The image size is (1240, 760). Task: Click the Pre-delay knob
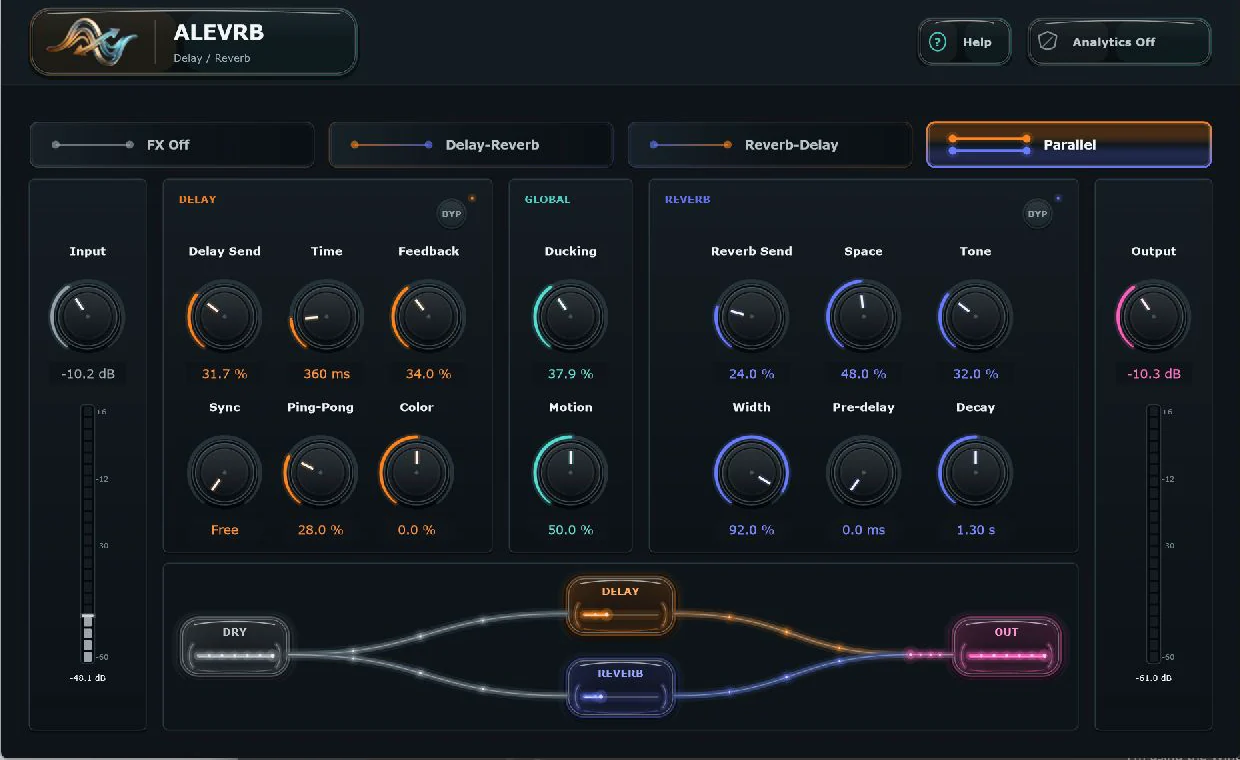click(x=863, y=472)
